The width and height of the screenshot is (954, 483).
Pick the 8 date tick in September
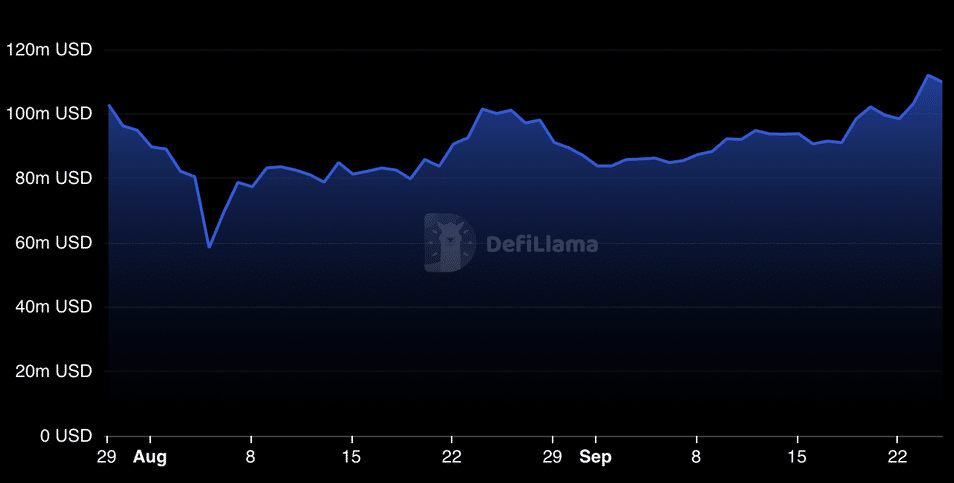coord(696,457)
